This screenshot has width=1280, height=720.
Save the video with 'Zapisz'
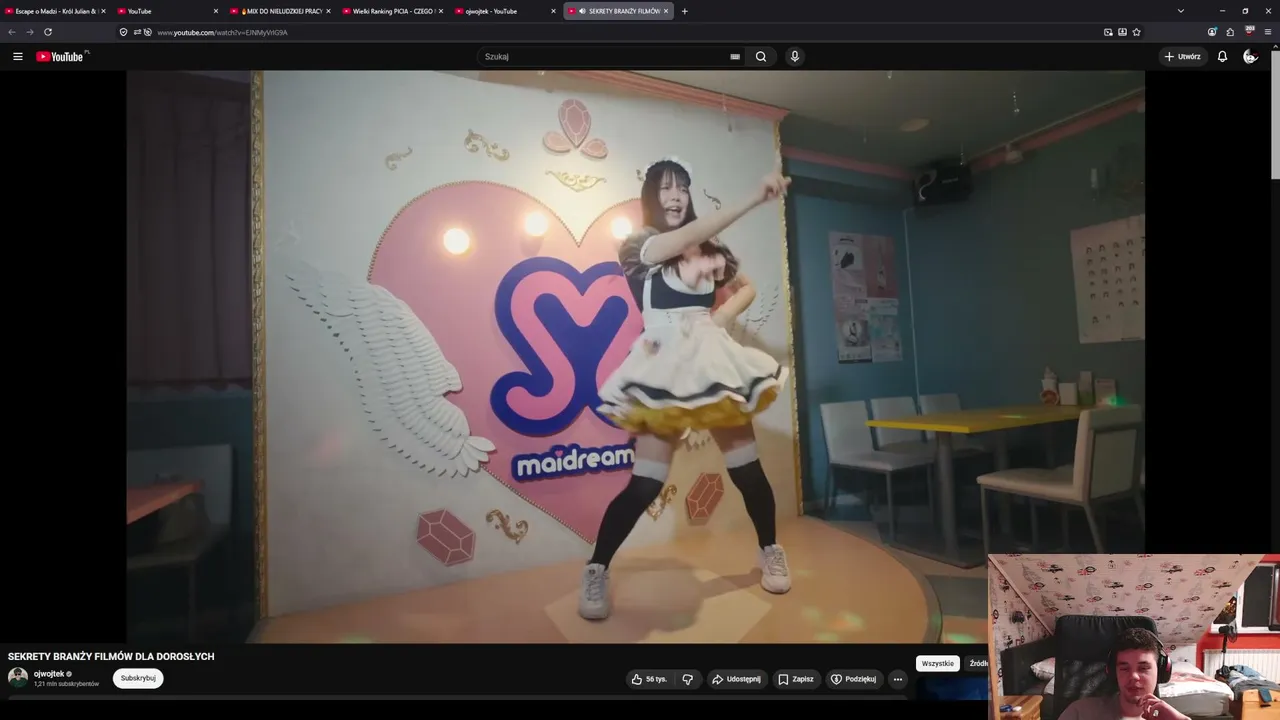pyautogui.click(x=796, y=679)
